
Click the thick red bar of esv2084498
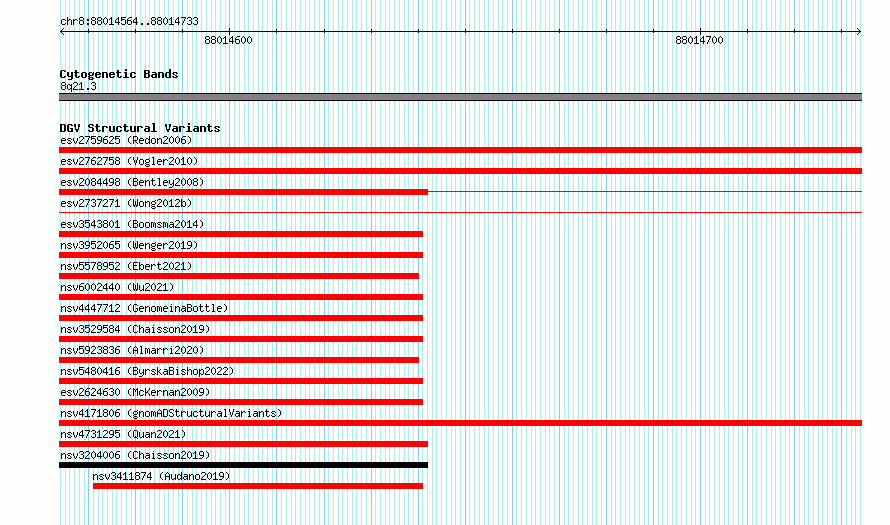[x=244, y=192]
